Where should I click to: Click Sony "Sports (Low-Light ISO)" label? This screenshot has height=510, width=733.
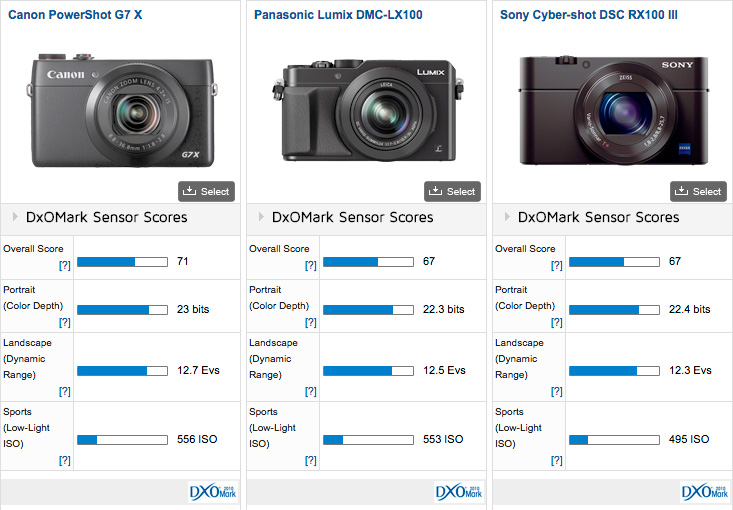[x=518, y=428]
